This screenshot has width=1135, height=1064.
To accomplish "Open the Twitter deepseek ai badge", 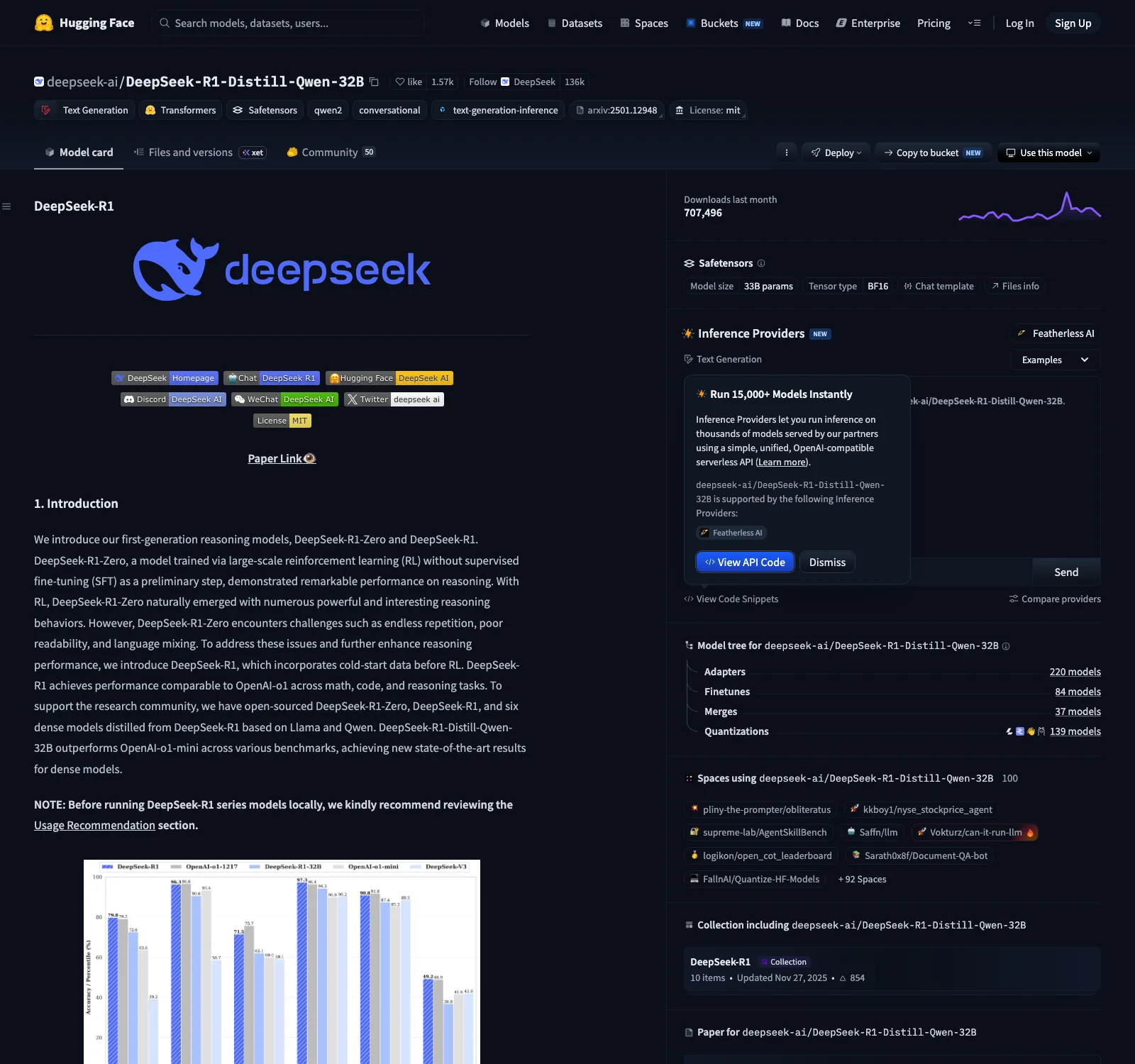I will (394, 399).
